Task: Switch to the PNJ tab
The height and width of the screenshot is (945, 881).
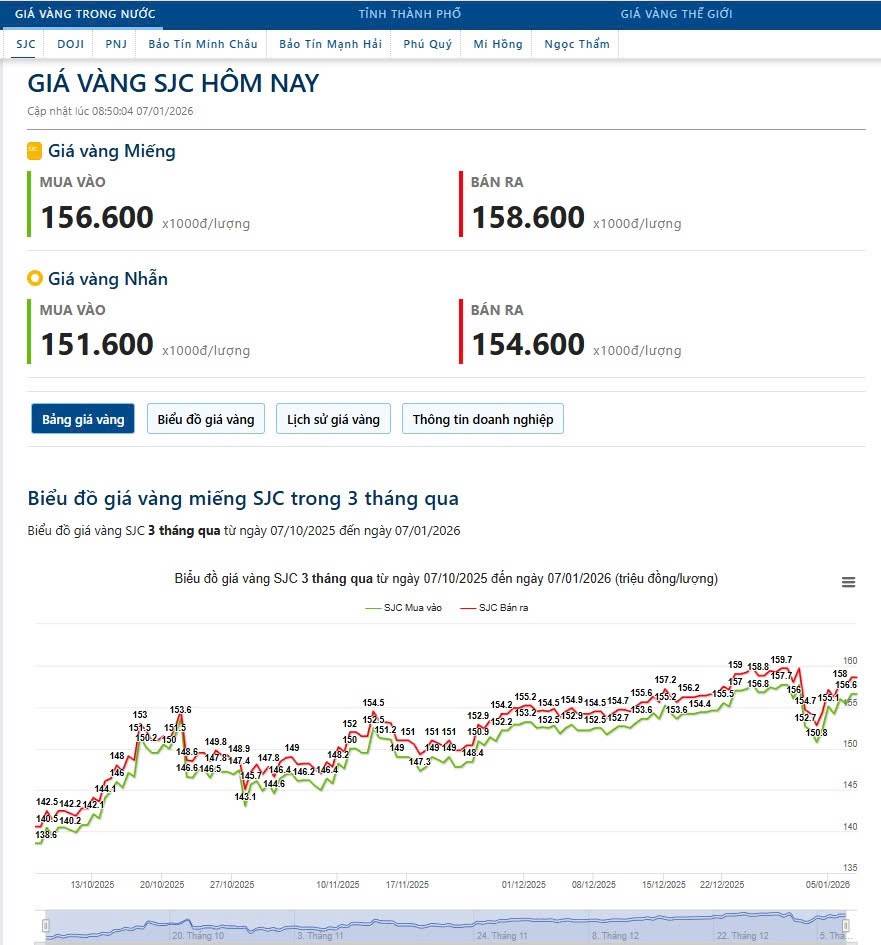Action: coord(116,43)
